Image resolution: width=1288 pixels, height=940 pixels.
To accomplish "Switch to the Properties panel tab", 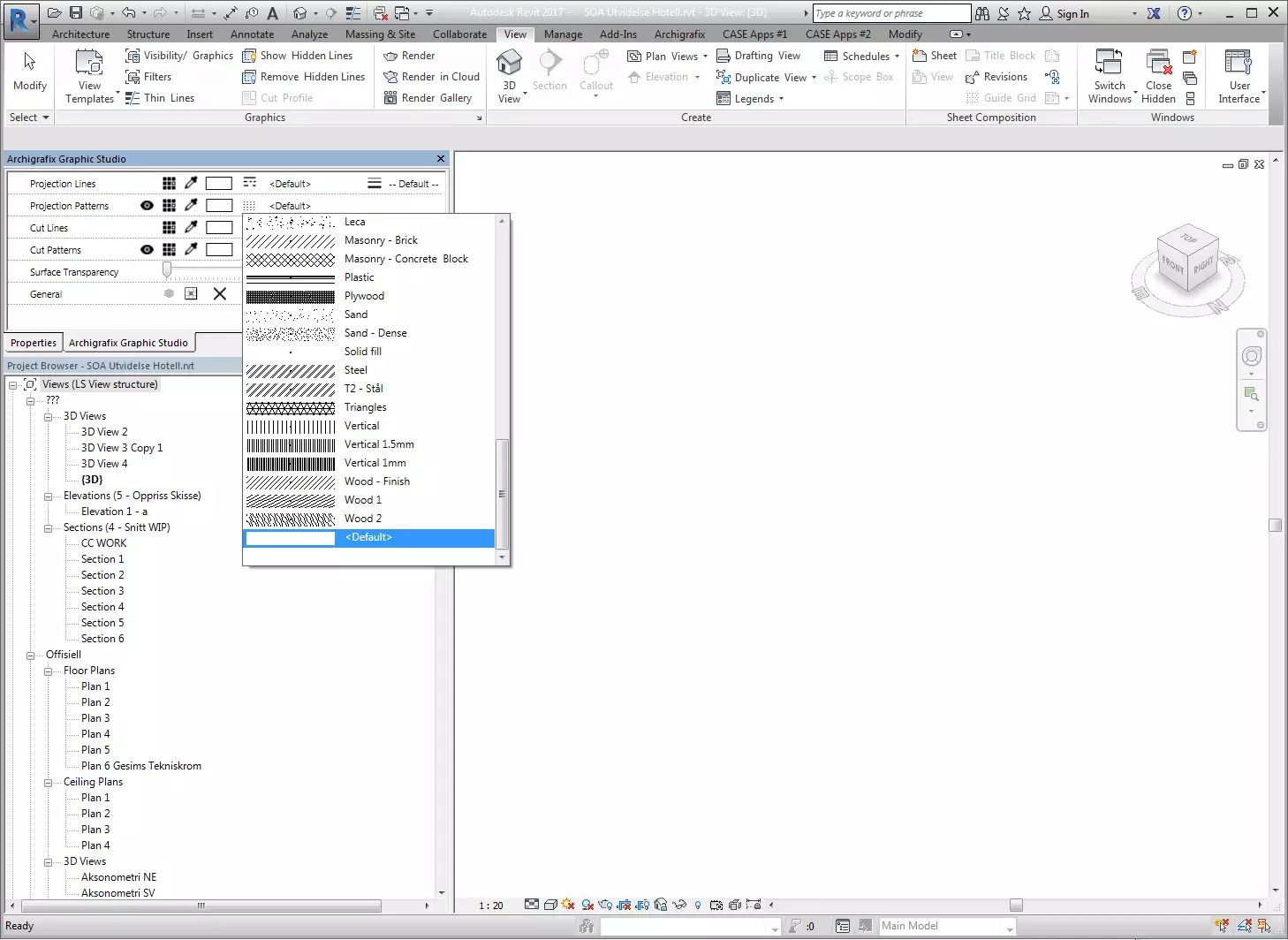I will [34, 343].
